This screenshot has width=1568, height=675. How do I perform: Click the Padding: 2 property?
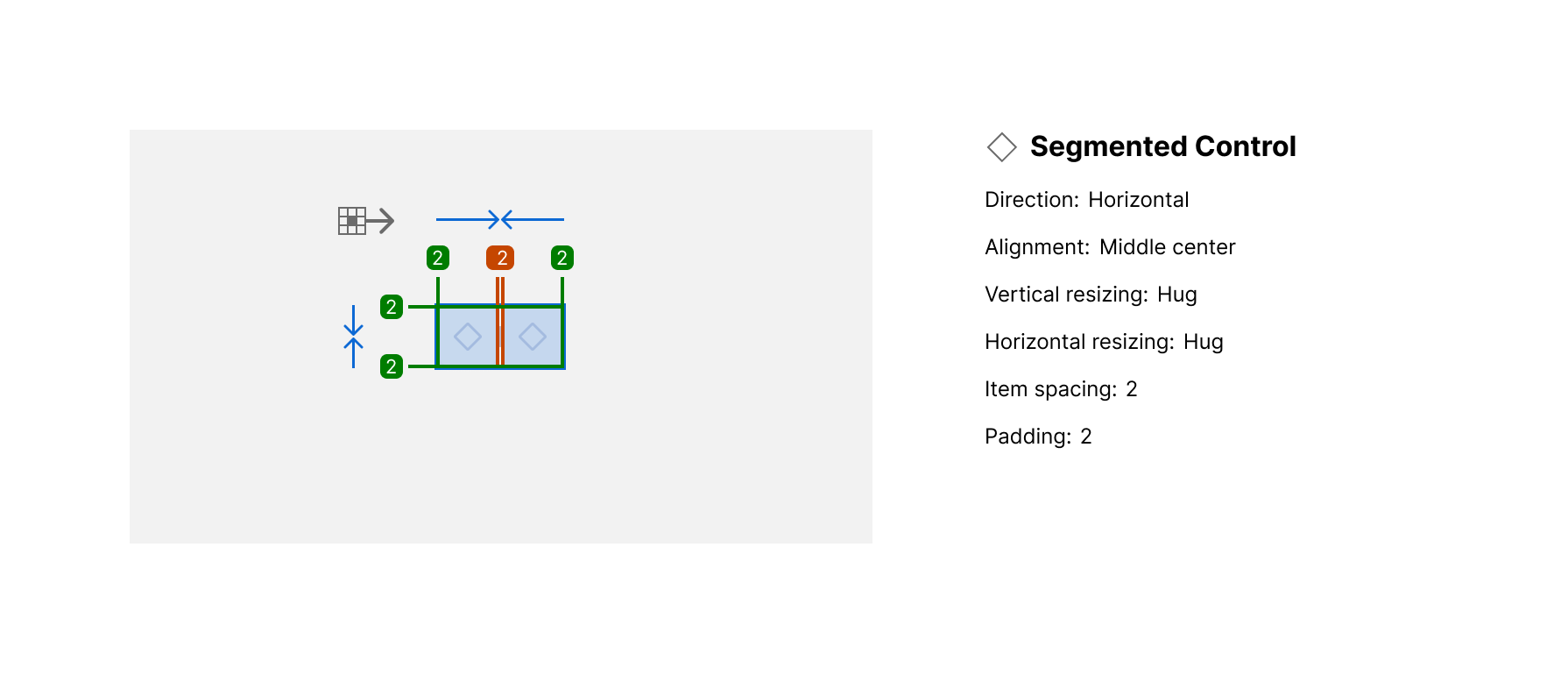click(x=1037, y=437)
